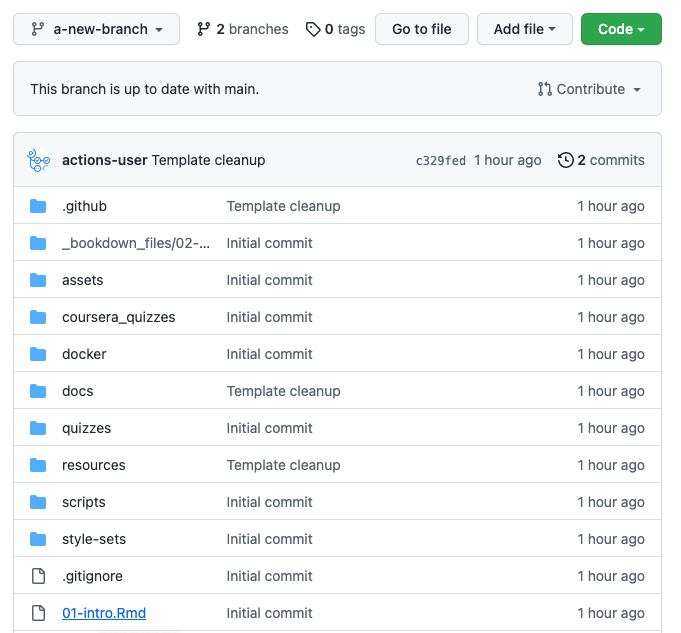Click '1 hour ago' timestamp in header commit row

point(507,160)
